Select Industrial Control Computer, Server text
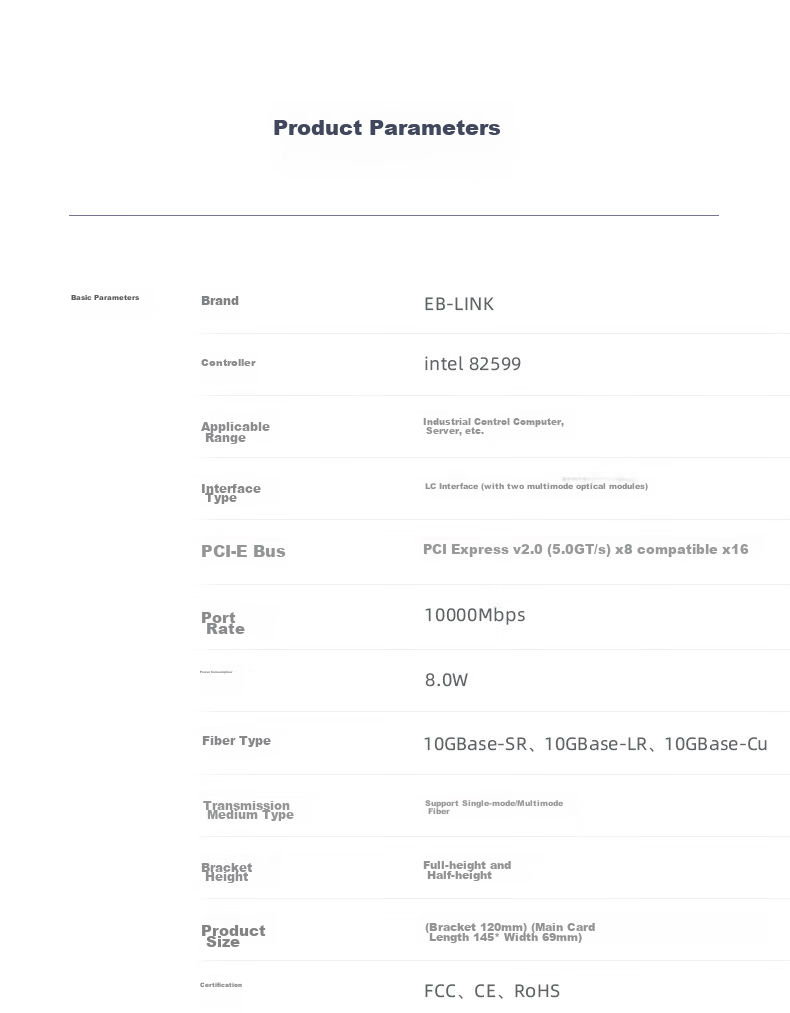Viewport: 790px width, 1013px height. tap(494, 426)
